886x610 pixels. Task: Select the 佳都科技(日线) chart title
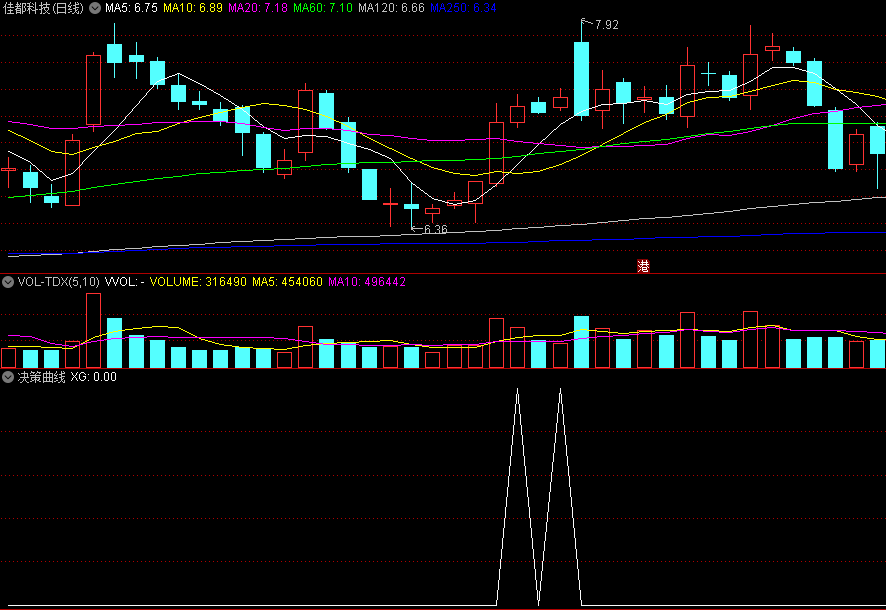[x=43, y=8]
